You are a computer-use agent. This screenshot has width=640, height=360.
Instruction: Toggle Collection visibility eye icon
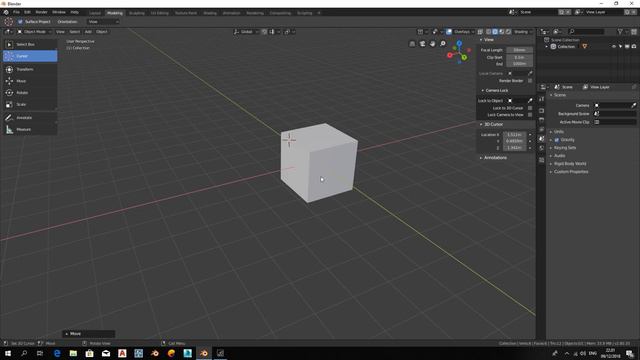point(613,47)
